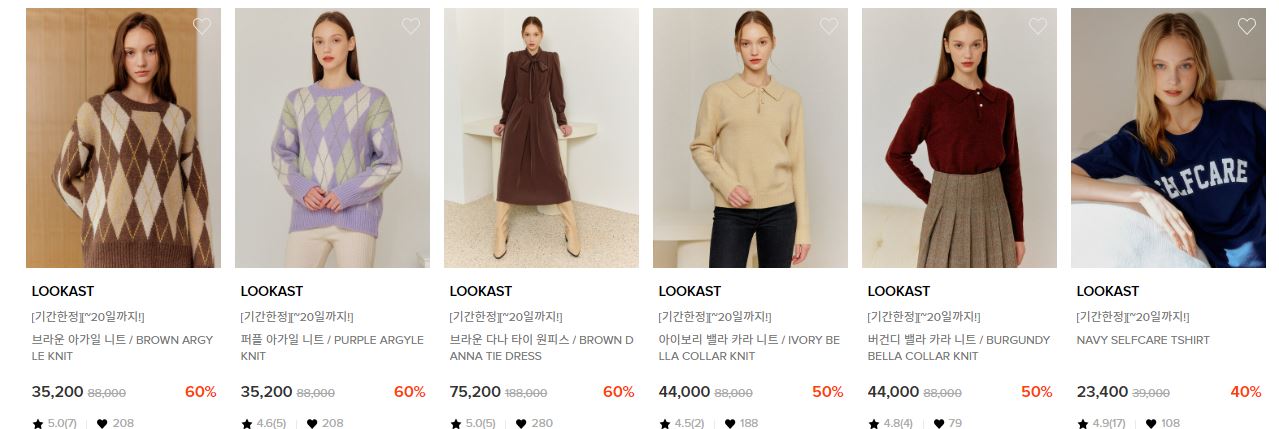1279x429 pixels.
Task: Open the Purple Argyle Knit sweater image
Action: [332, 138]
